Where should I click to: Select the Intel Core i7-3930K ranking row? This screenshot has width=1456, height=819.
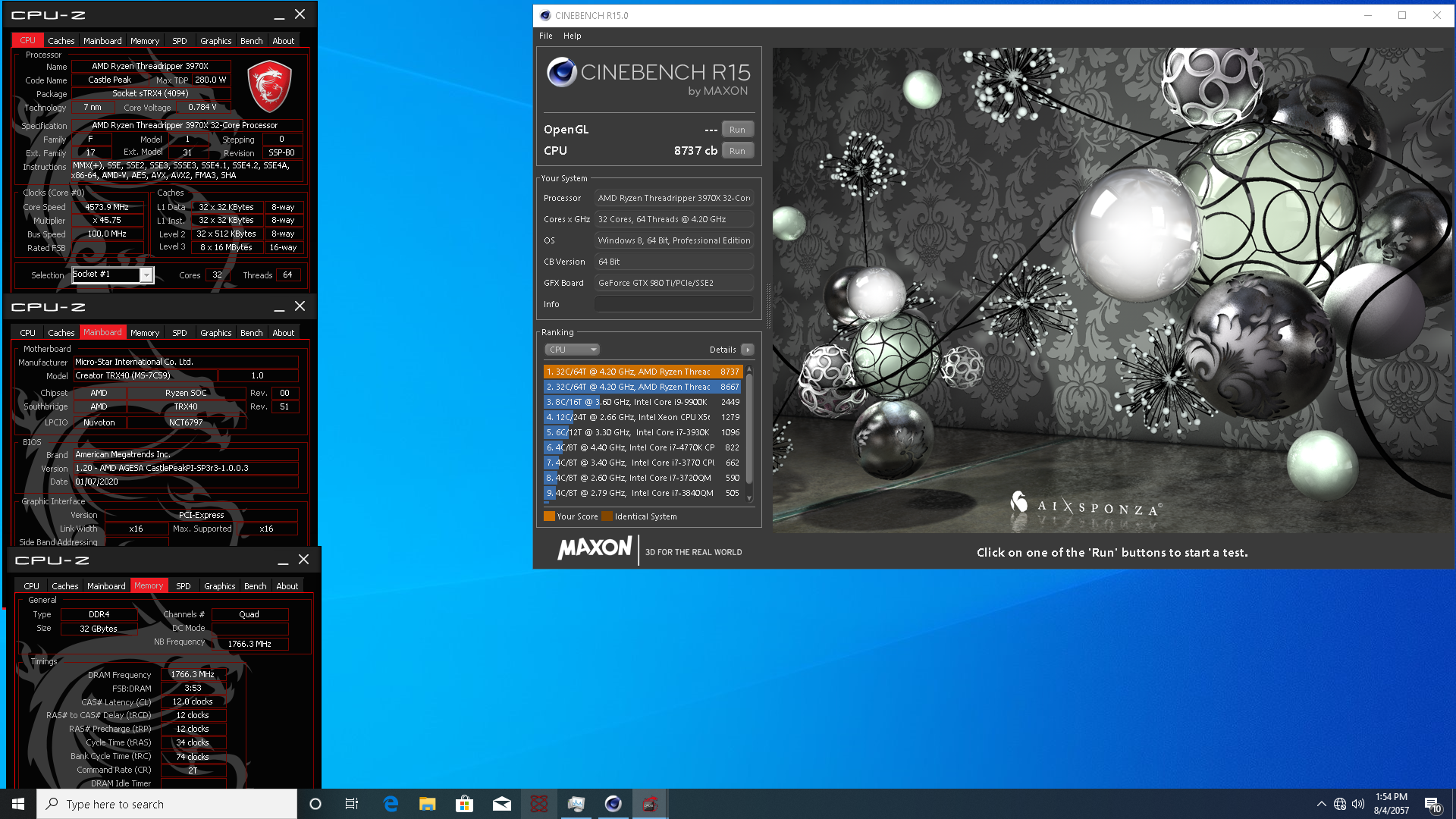click(x=643, y=432)
